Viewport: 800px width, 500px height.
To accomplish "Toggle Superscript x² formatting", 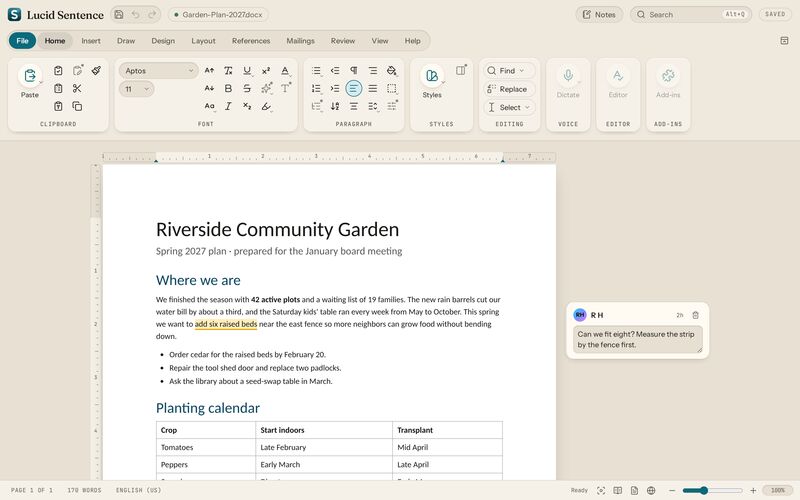I will pyautogui.click(x=266, y=70).
